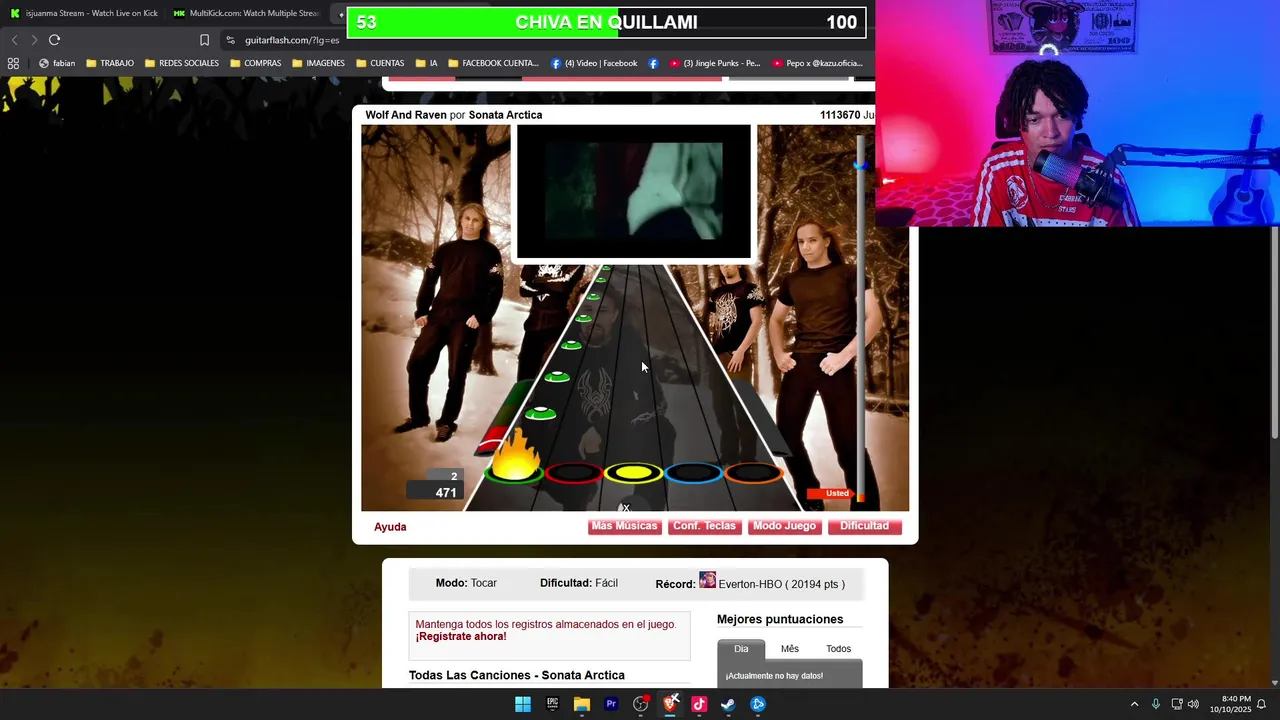This screenshot has width=1280, height=720.
Task: Click the Todas Las Canciones - Sonata Arctica heading
Action: (x=517, y=675)
